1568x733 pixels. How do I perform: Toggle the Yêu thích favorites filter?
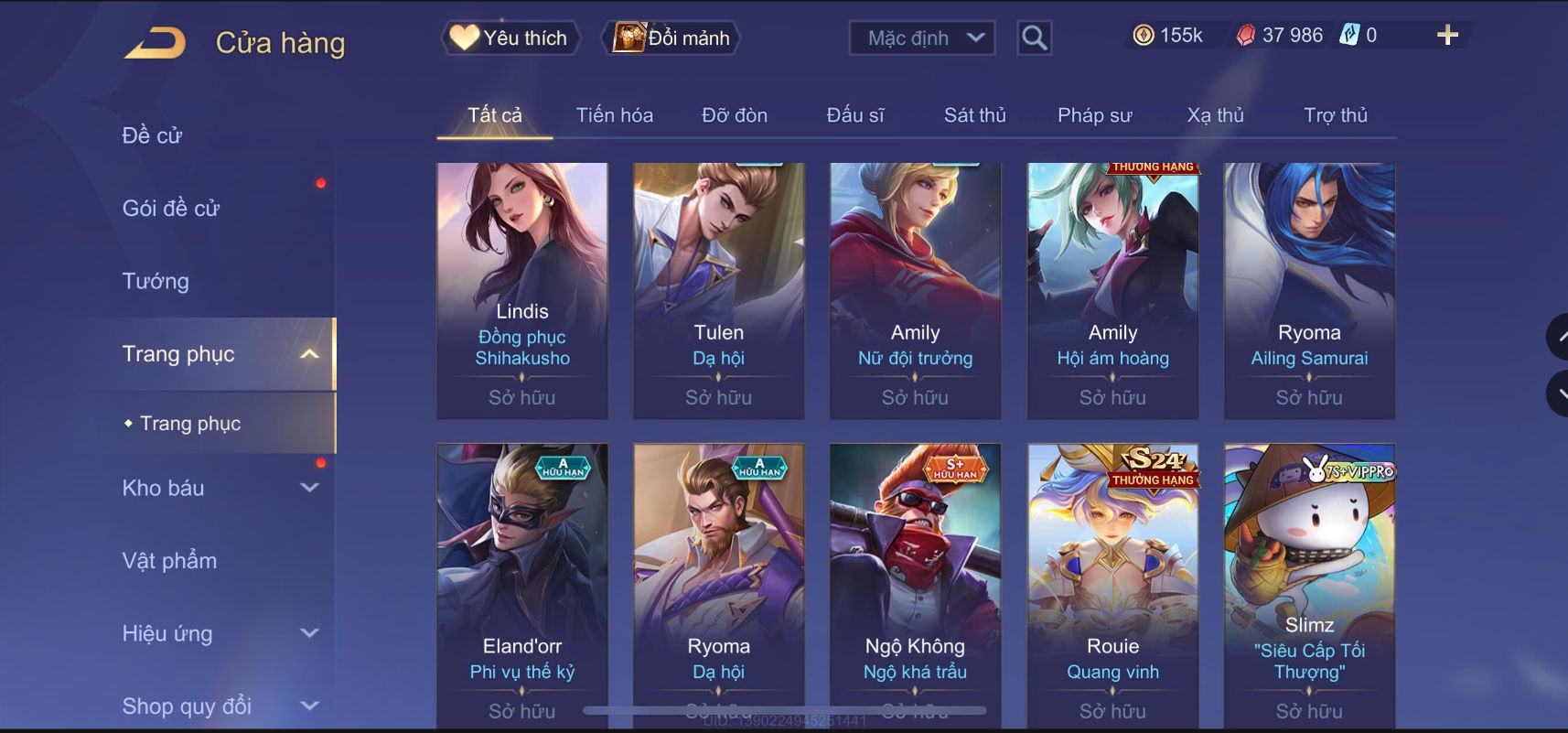point(511,38)
